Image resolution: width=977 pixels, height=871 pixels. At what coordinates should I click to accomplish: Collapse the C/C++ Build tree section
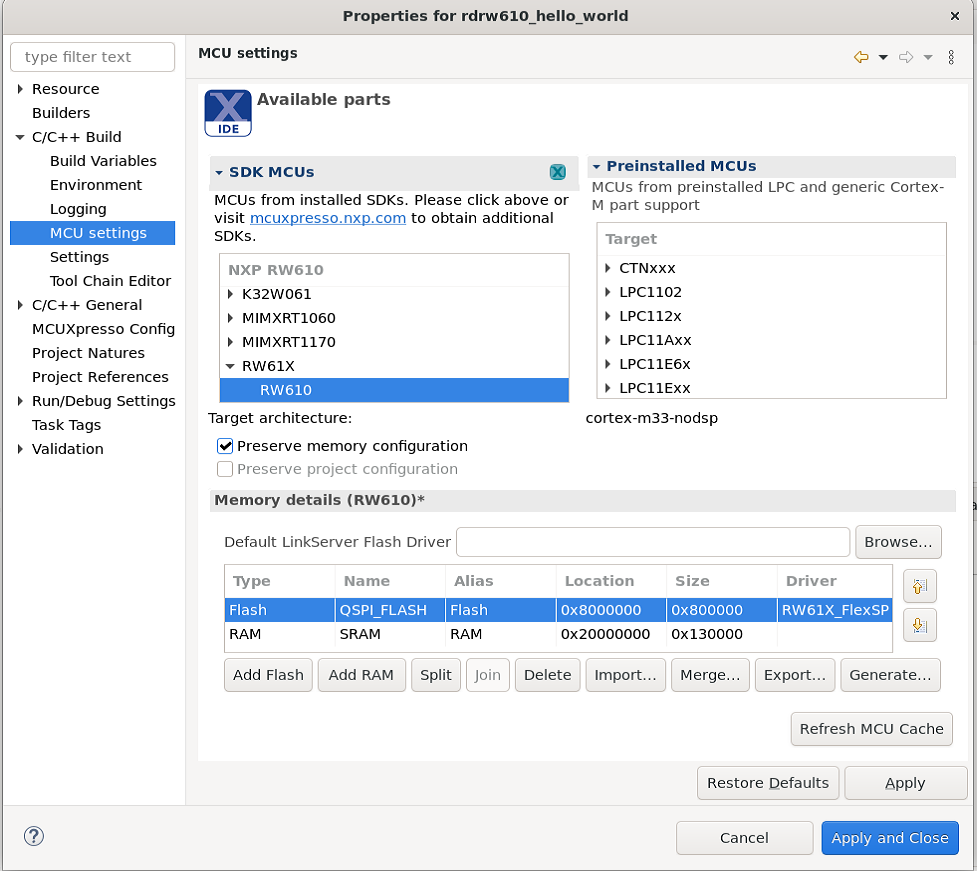click(20, 137)
